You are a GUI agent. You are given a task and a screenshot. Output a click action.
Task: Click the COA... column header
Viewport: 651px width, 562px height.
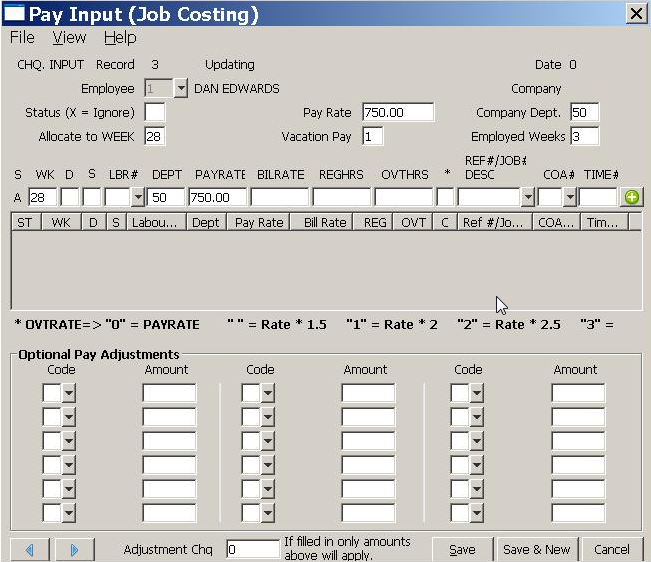click(556, 222)
